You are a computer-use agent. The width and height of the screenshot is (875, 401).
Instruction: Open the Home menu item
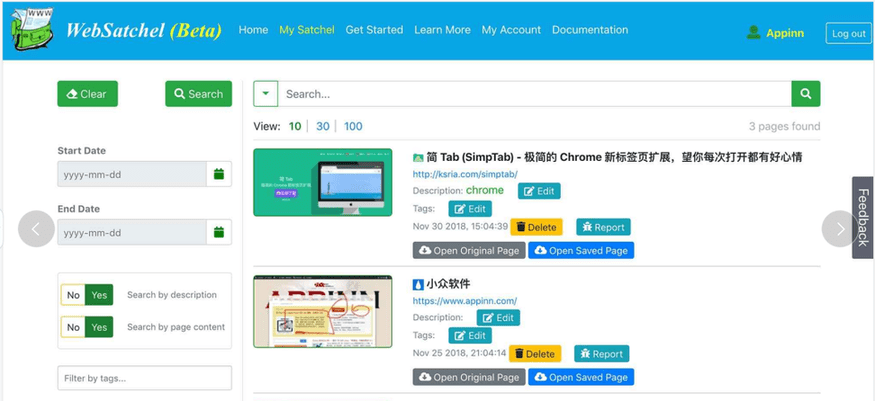(253, 30)
